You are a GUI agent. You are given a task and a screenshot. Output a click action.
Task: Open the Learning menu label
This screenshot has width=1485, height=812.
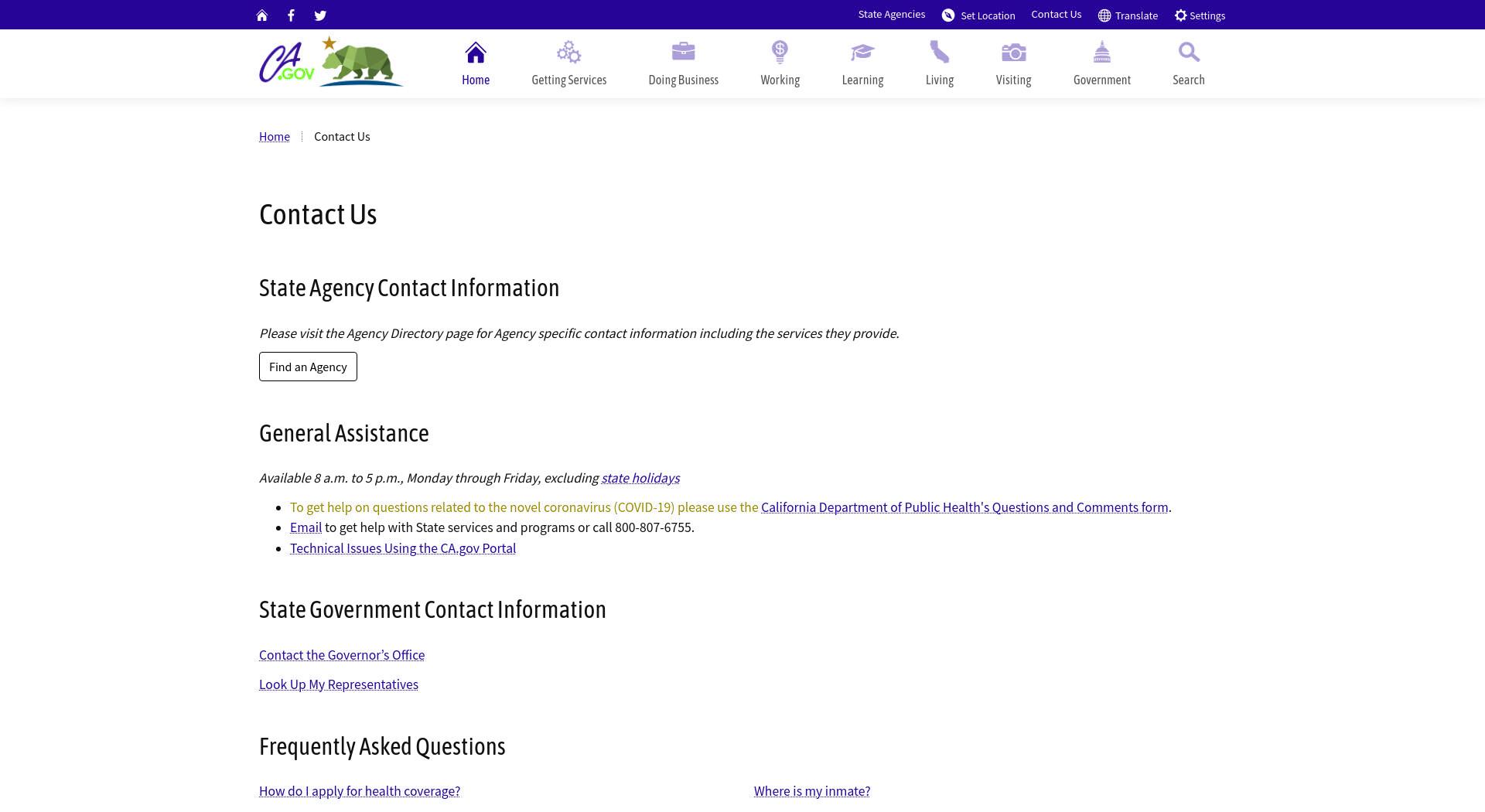(x=862, y=80)
